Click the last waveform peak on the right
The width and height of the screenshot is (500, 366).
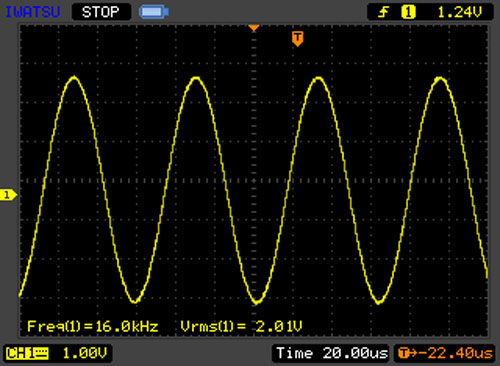pos(440,79)
